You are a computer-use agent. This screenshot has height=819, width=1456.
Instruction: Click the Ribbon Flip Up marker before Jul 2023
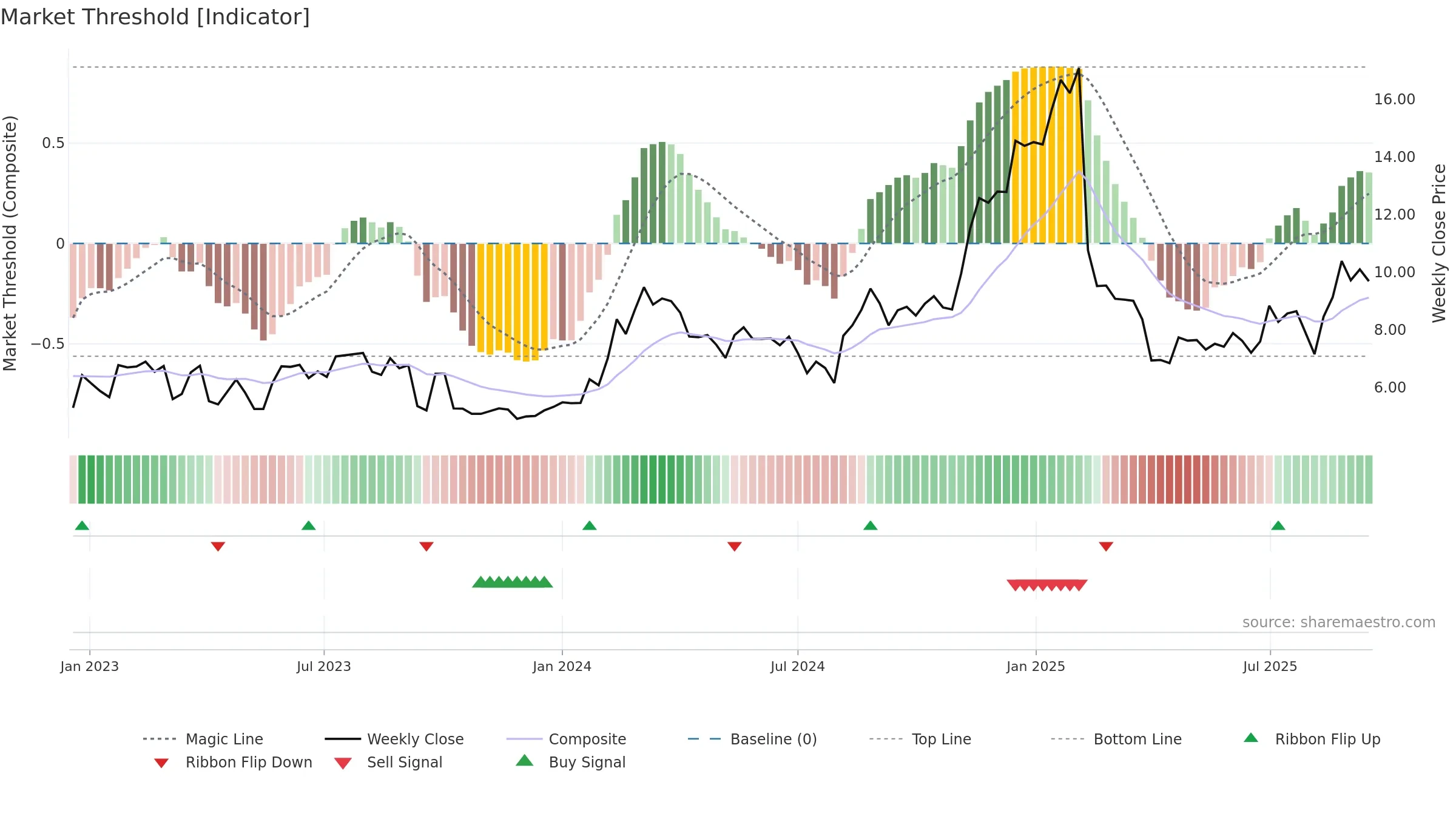click(x=308, y=525)
